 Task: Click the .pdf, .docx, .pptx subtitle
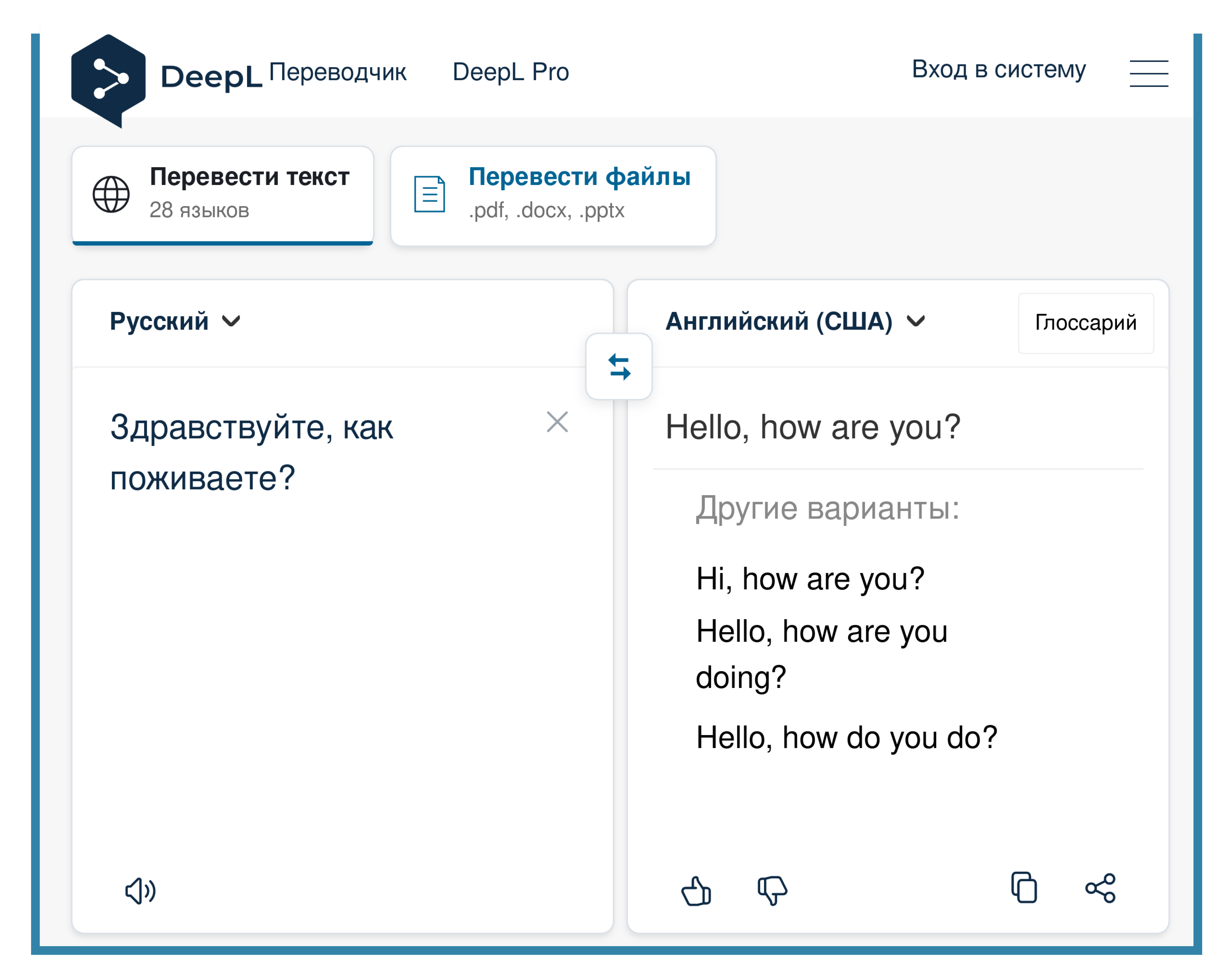(546, 210)
